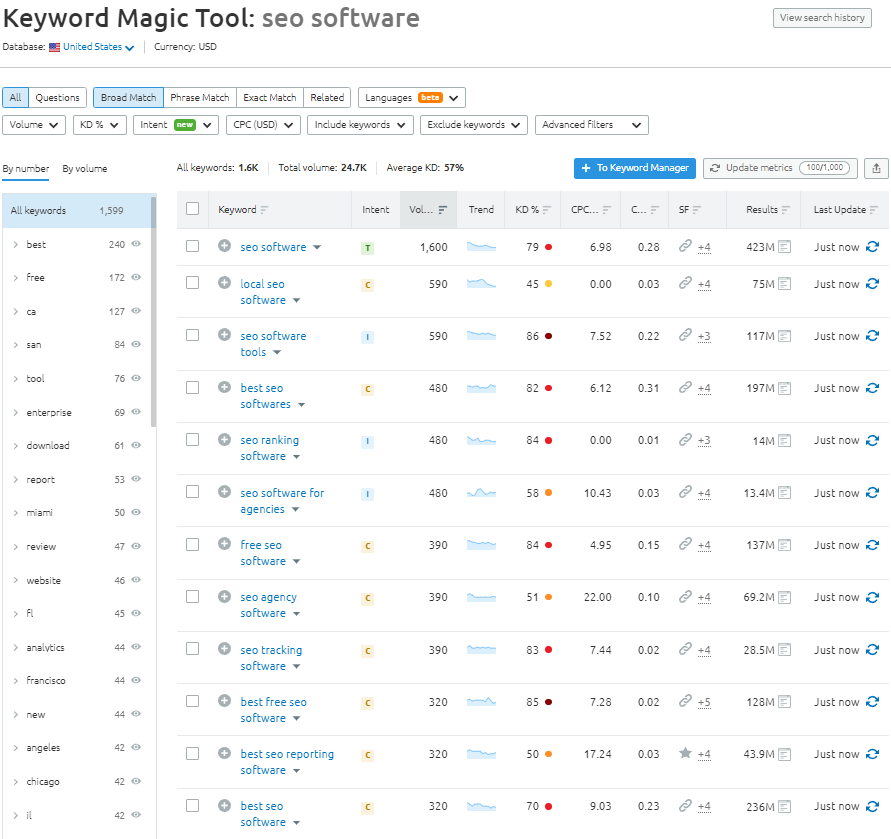Open the Languages beta dropdown

point(412,98)
